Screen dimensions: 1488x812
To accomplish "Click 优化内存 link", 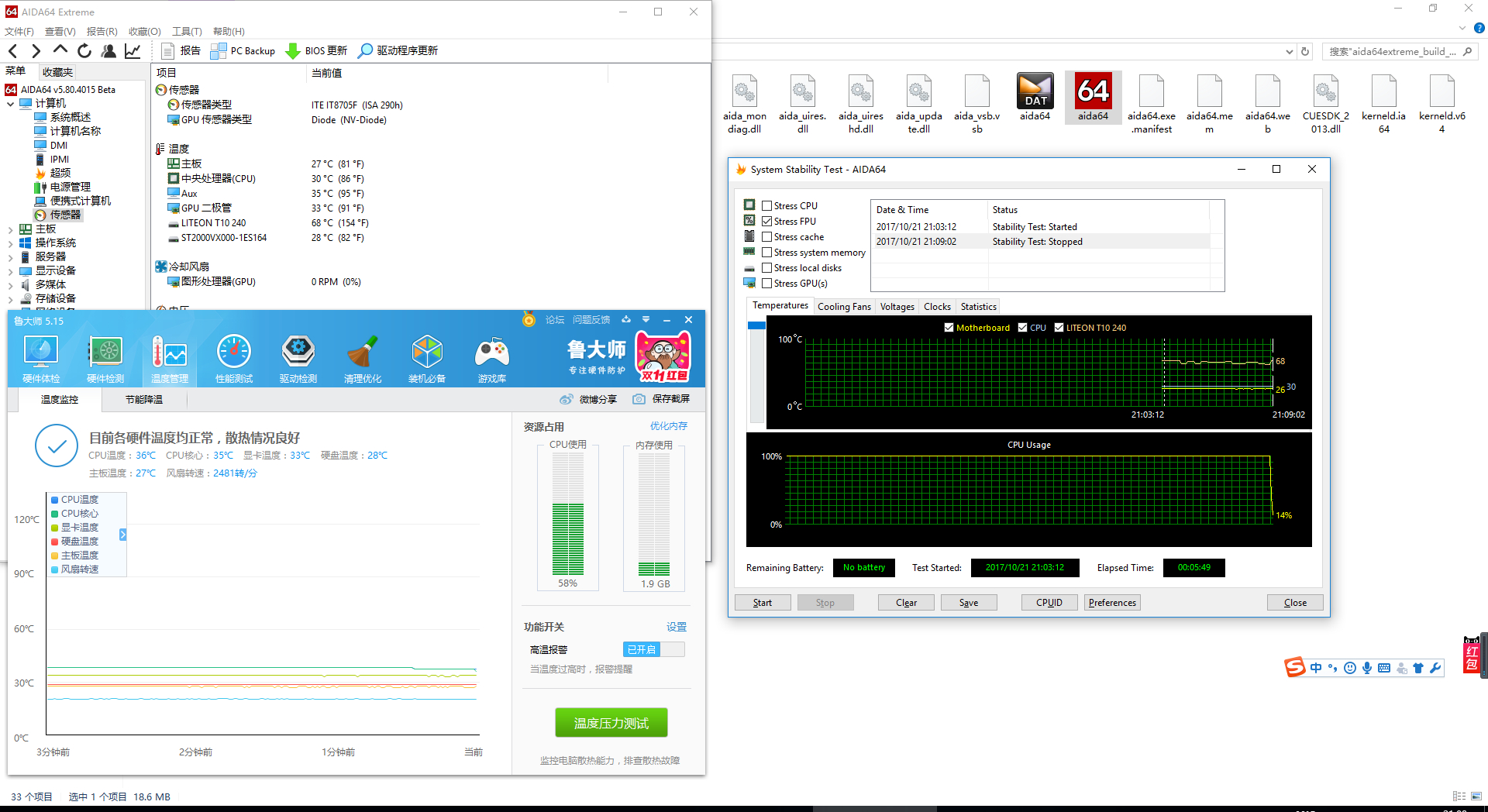I will point(669,426).
